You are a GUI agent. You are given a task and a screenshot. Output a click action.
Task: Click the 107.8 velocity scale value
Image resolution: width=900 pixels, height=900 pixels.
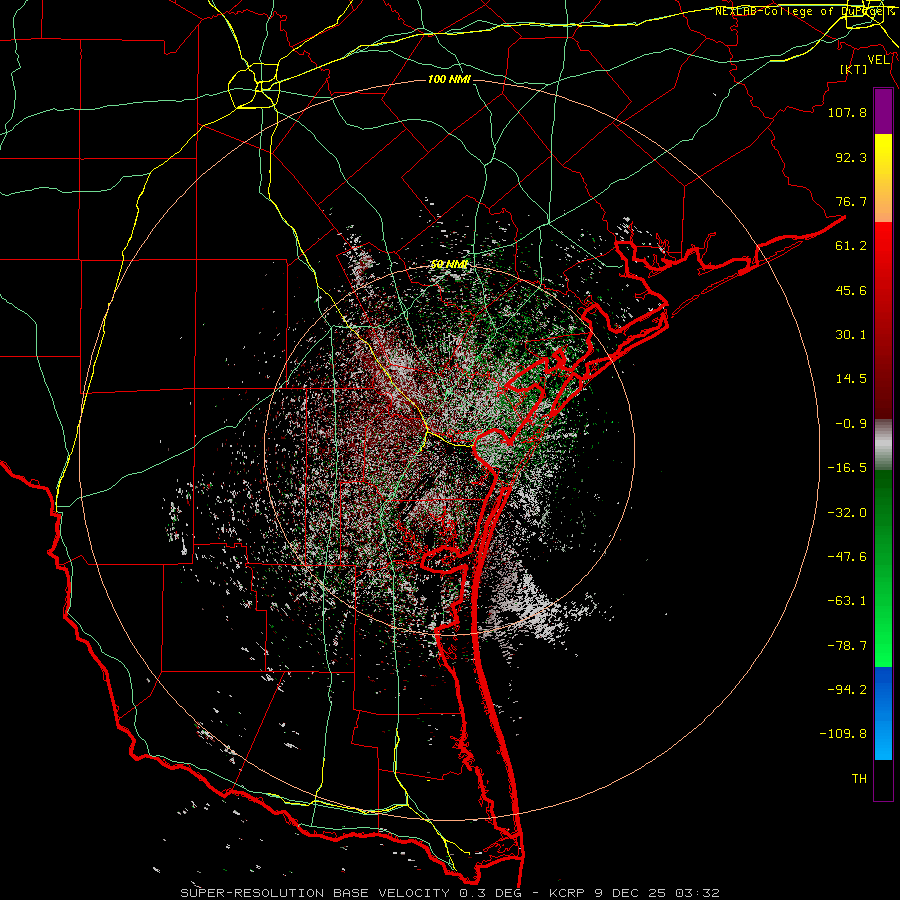[x=847, y=112]
